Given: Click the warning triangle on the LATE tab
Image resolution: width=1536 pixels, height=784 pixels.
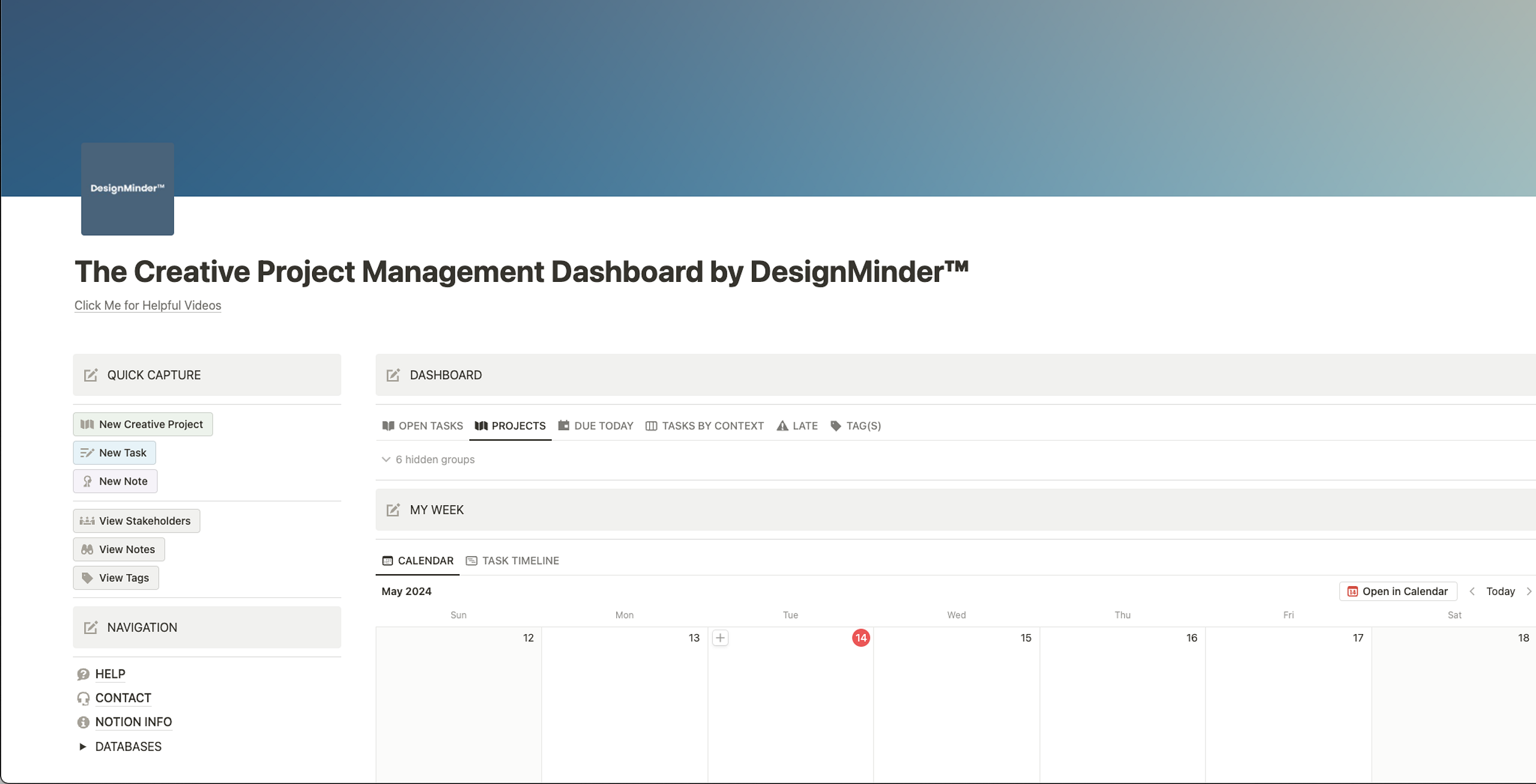Looking at the screenshot, I should point(782,426).
